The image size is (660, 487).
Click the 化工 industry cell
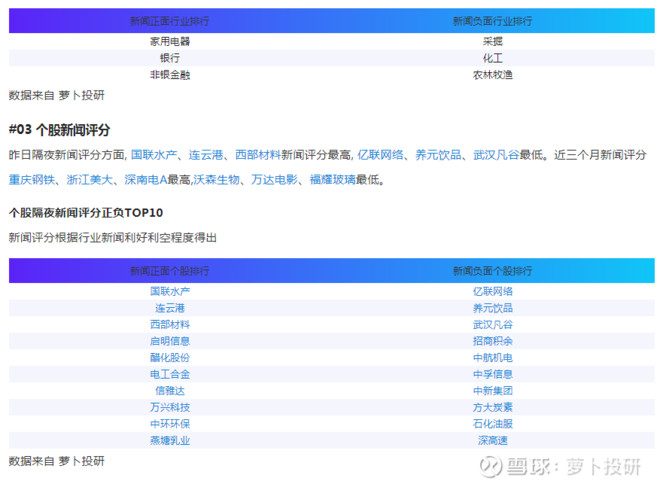pyautogui.click(x=492, y=58)
